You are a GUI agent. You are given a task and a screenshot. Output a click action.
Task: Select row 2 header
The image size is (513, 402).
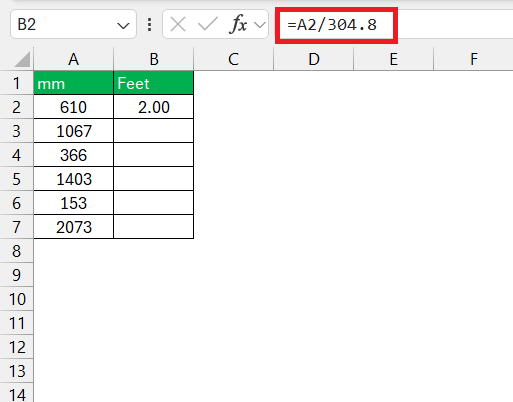click(x=17, y=107)
